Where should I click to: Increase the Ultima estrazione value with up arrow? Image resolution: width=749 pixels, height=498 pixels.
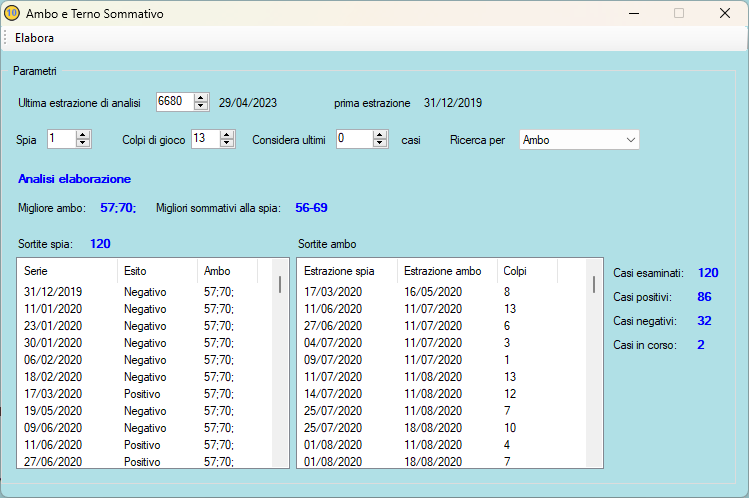pos(201,98)
